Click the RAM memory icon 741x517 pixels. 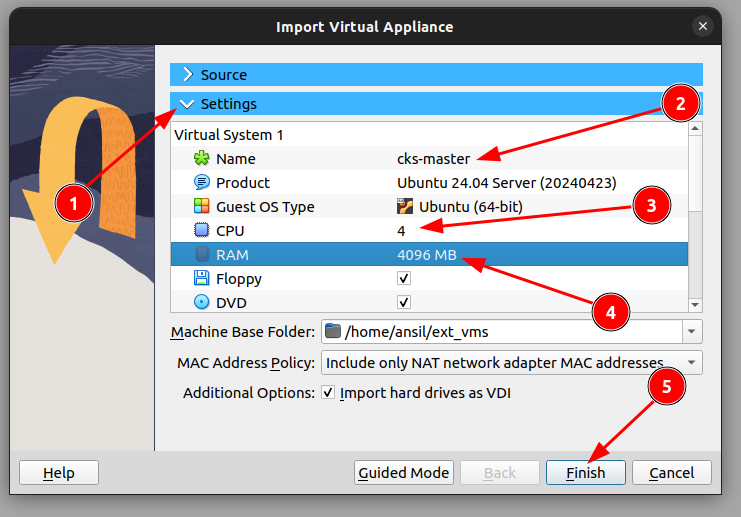click(x=202, y=255)
